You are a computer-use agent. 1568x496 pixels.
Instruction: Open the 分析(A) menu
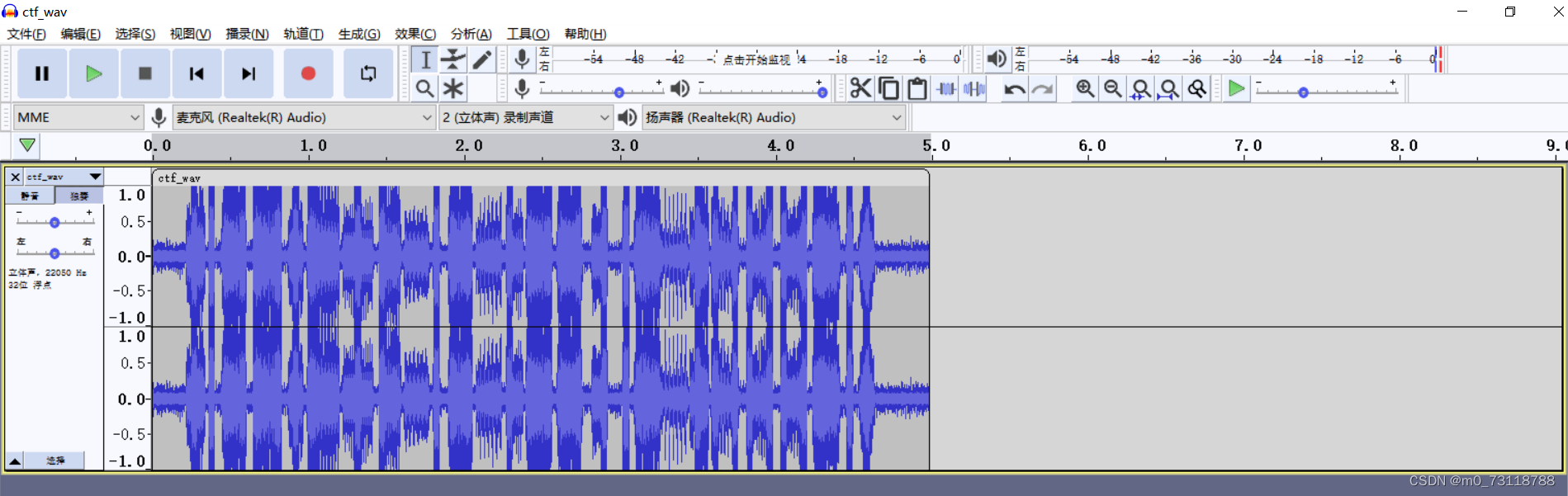(471, 34)
